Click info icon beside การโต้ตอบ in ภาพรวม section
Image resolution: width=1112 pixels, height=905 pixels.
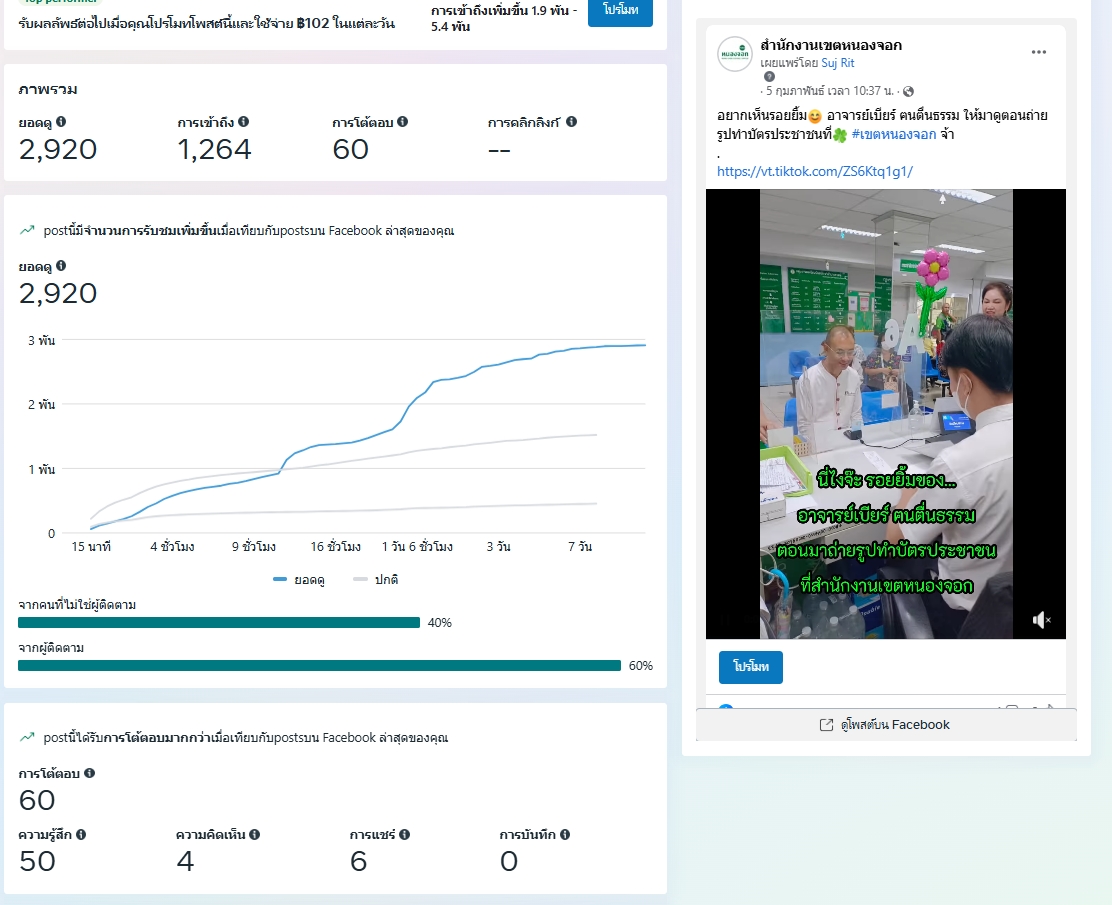click(x=403, y=122)
